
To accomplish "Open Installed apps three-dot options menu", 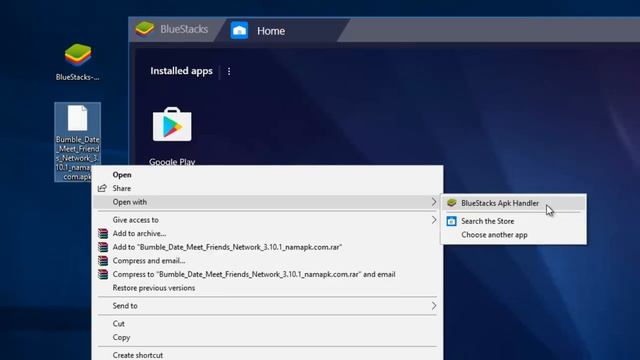I will 229,71.
